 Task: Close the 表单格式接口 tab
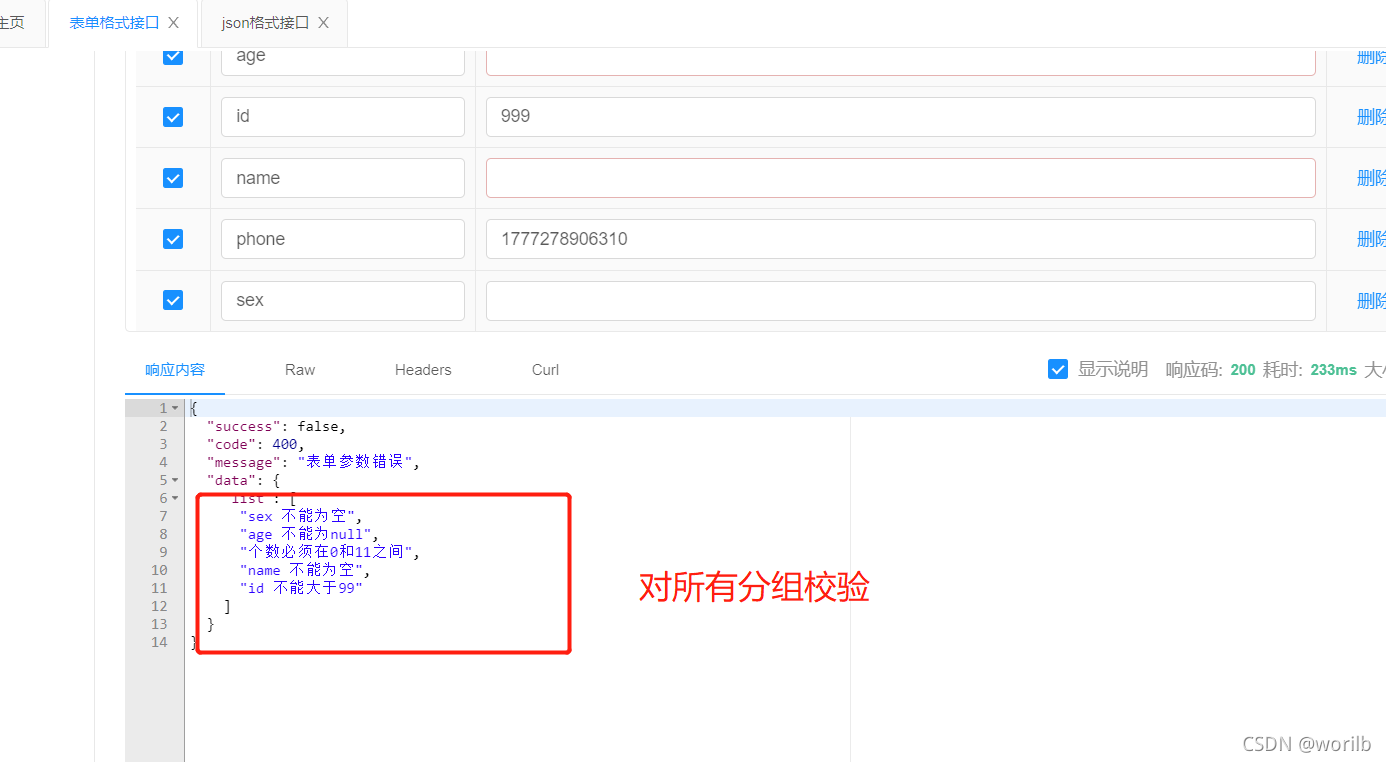[x=174, y=23]
